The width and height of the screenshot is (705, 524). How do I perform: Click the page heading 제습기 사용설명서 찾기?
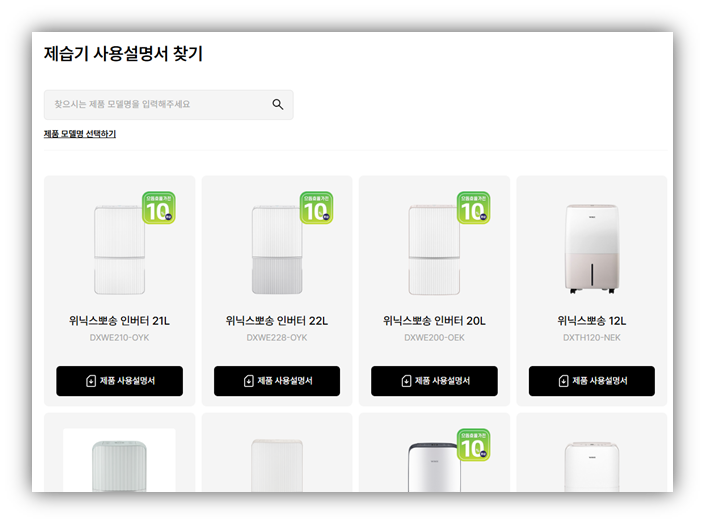point(123,54)
